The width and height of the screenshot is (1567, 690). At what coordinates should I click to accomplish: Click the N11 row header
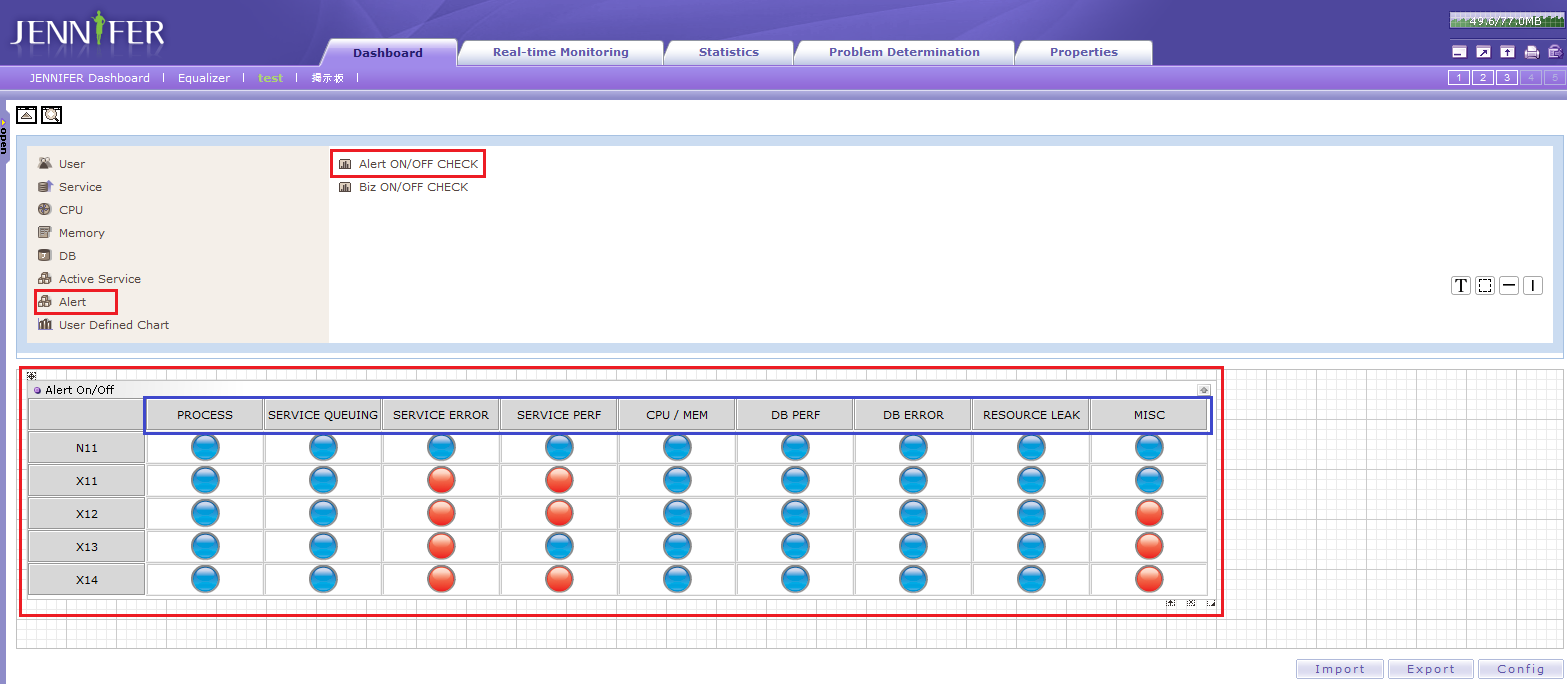(x=87, y=448)
